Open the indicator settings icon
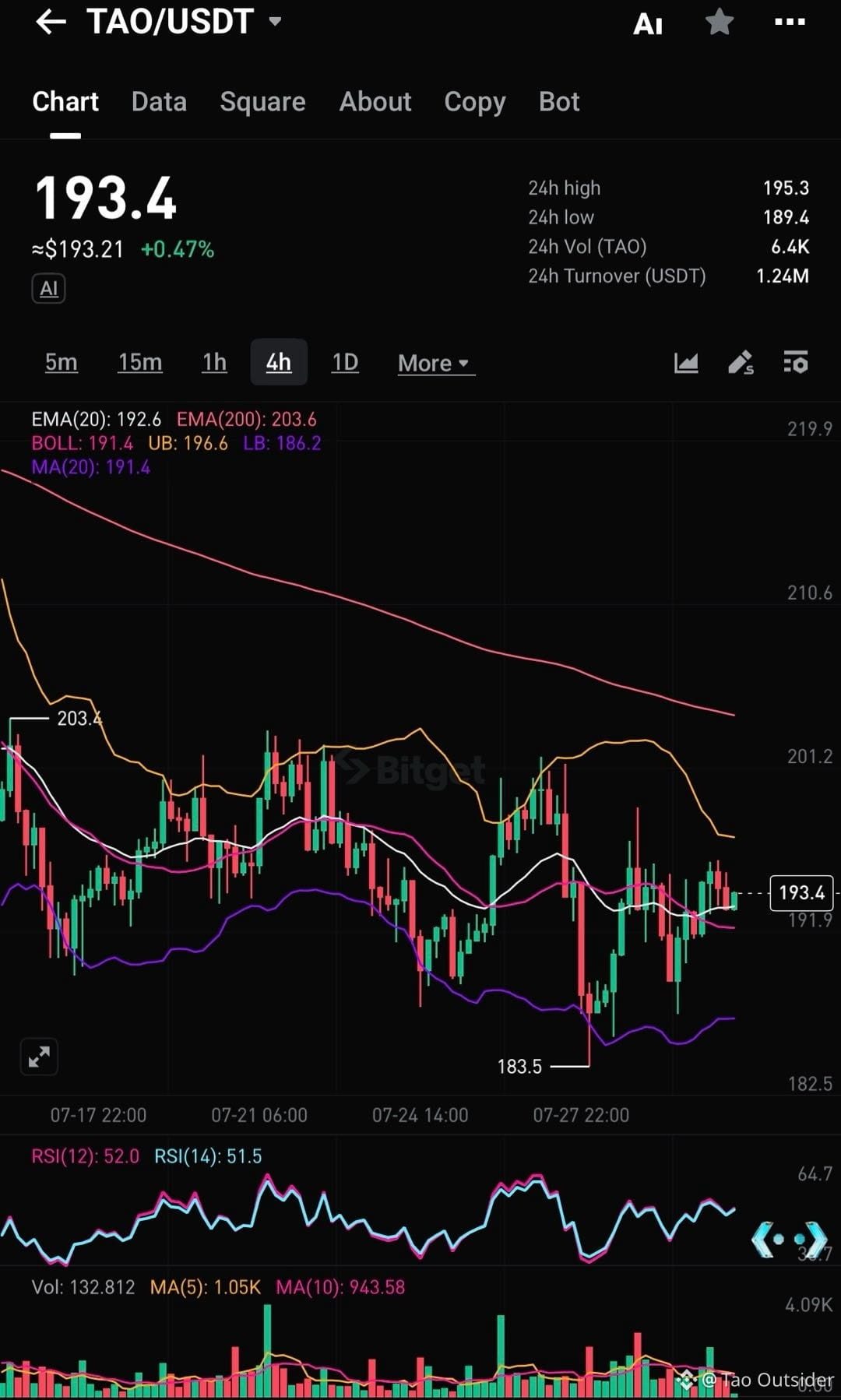This screenshot has width=841, height=1400. tap(796, 363)
